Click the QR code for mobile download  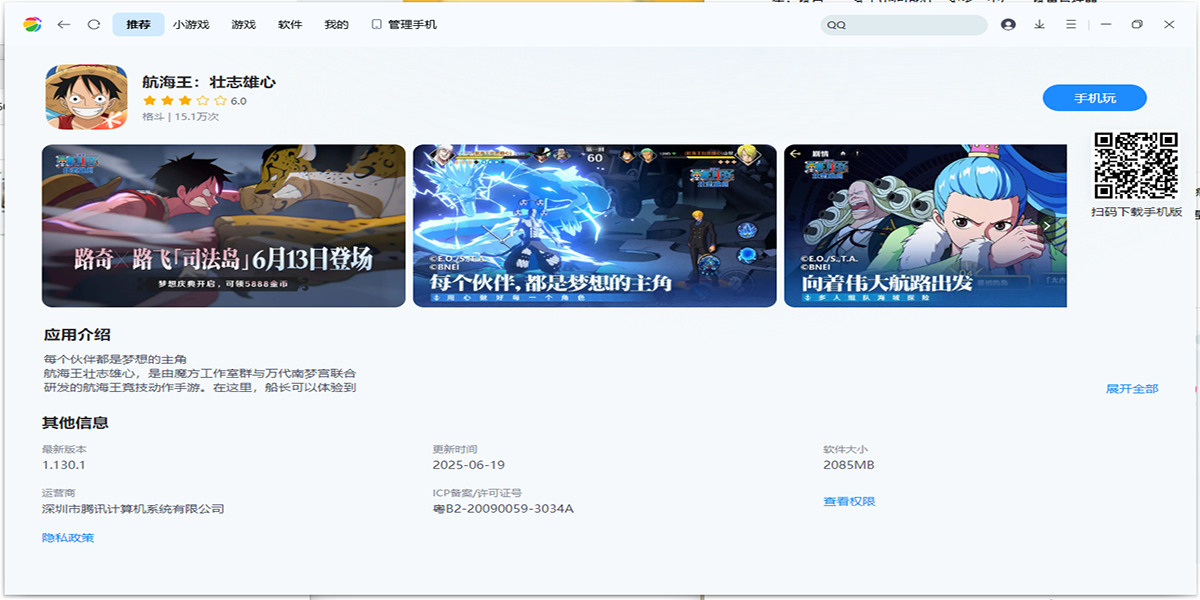tap(1135, 165)
